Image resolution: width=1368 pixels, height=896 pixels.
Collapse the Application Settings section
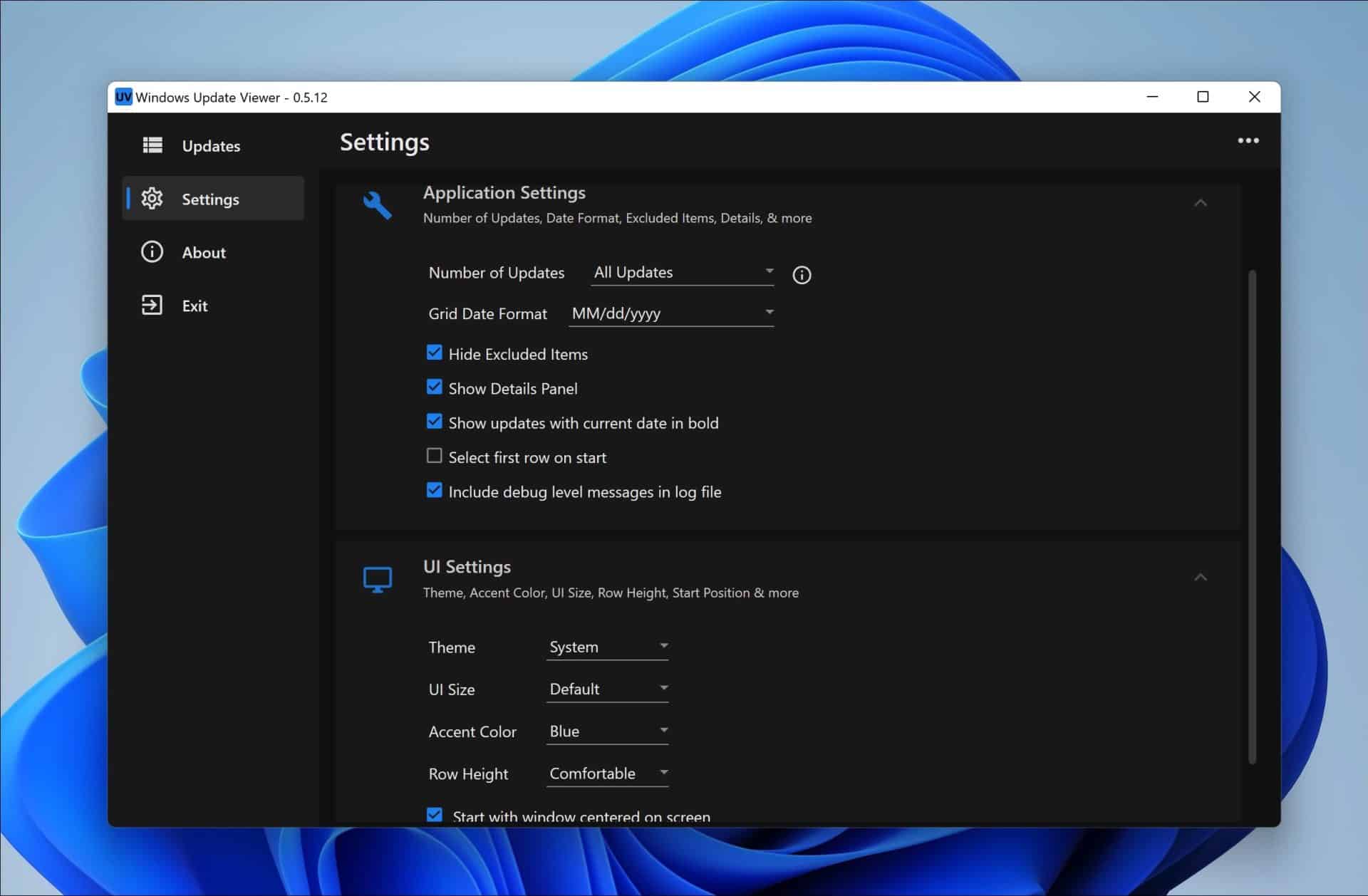point(1201,204)
